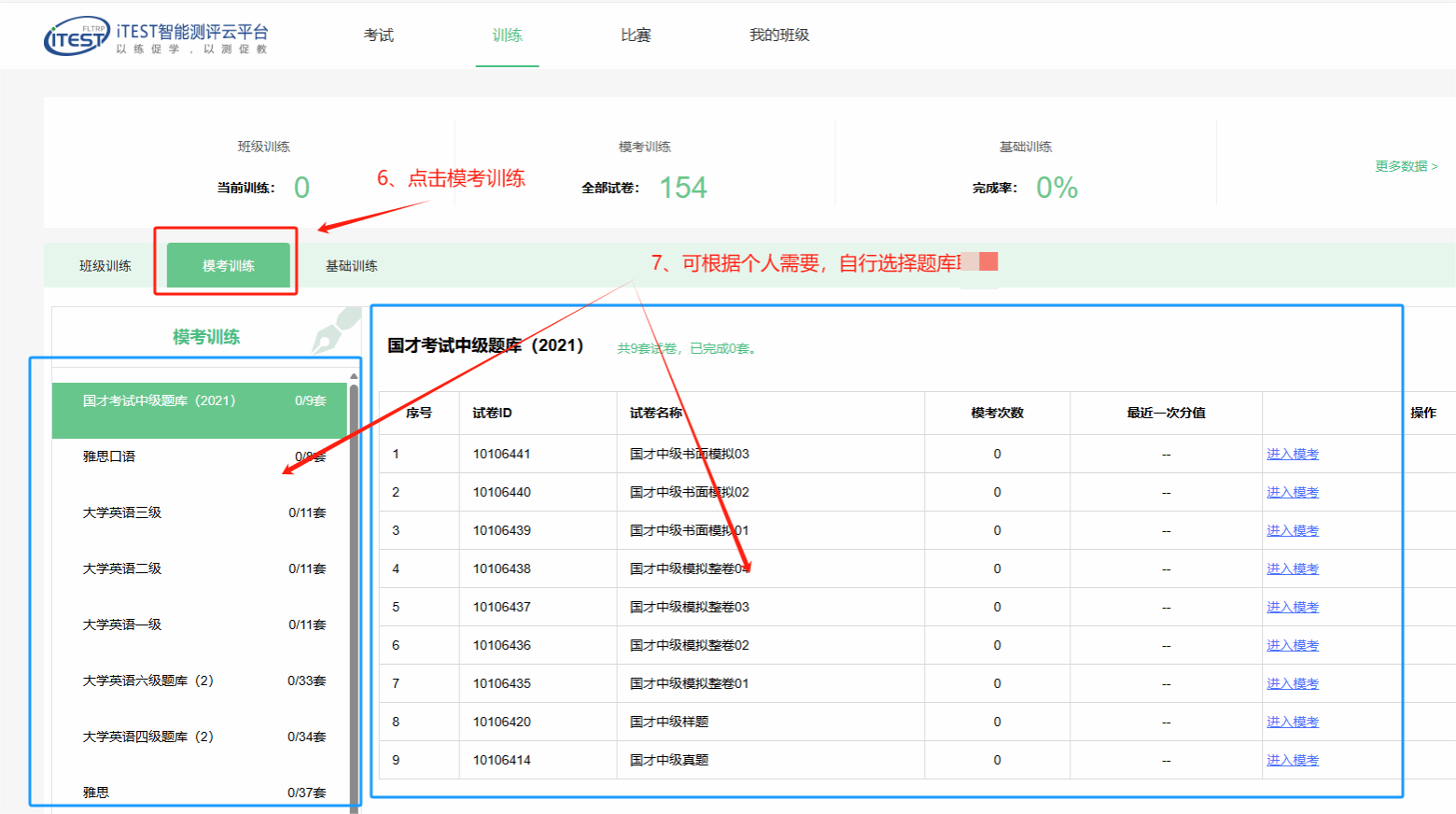
Task: Open 我的班级 in top navigation
Action: 778,35
